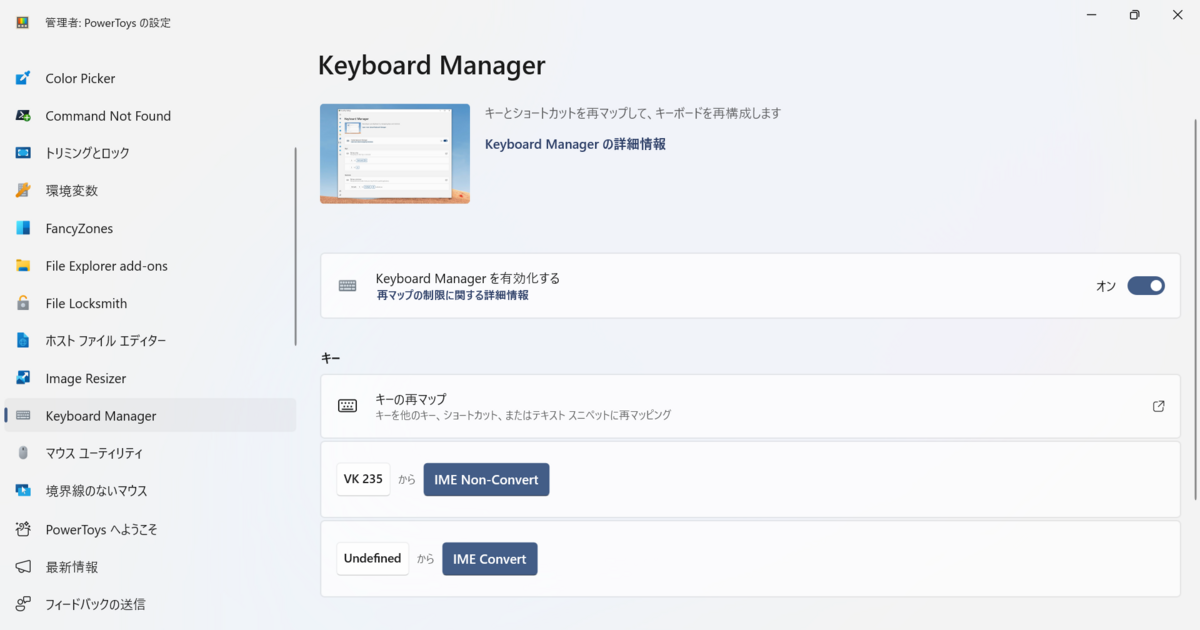The image size is (1200, 630).
Task: Open the キーの再マップ card
Action: click(750, 406)
